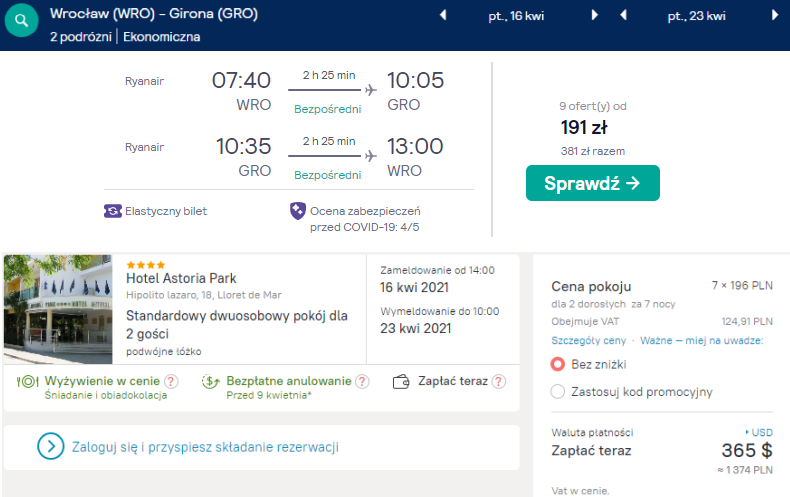This screenshot has width=790, height=497.
Task: Open help for Bezpłatne anulowanie
Action: [362, 381]
